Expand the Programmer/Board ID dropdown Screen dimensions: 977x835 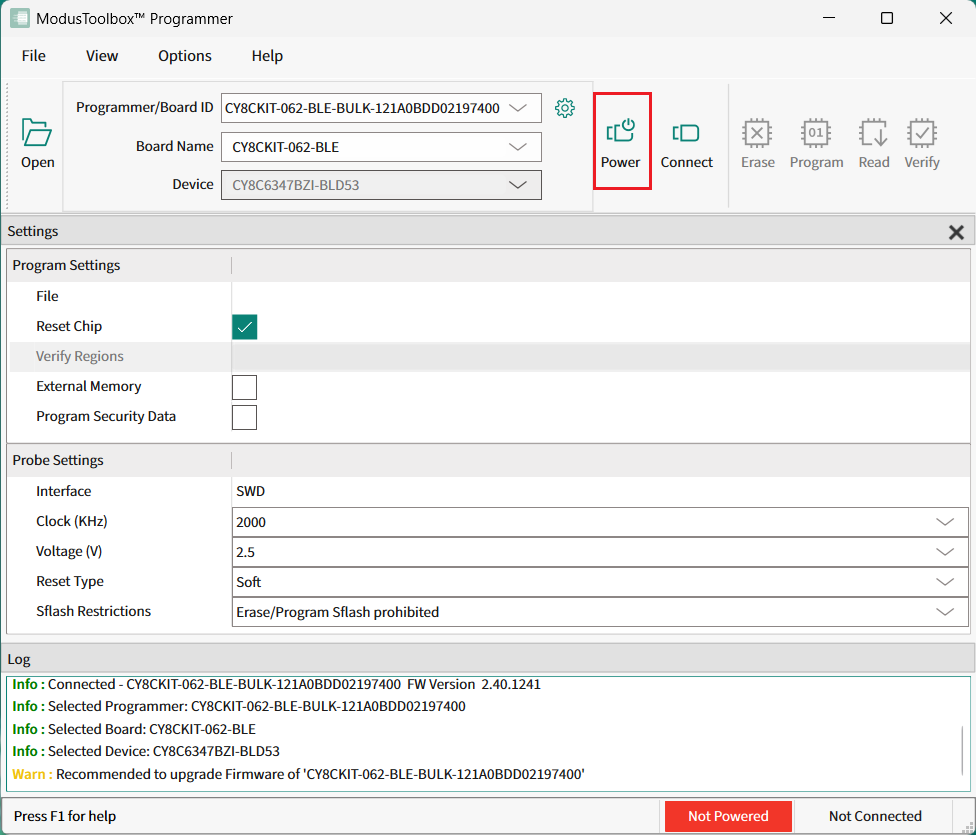(x=518, y=108)
